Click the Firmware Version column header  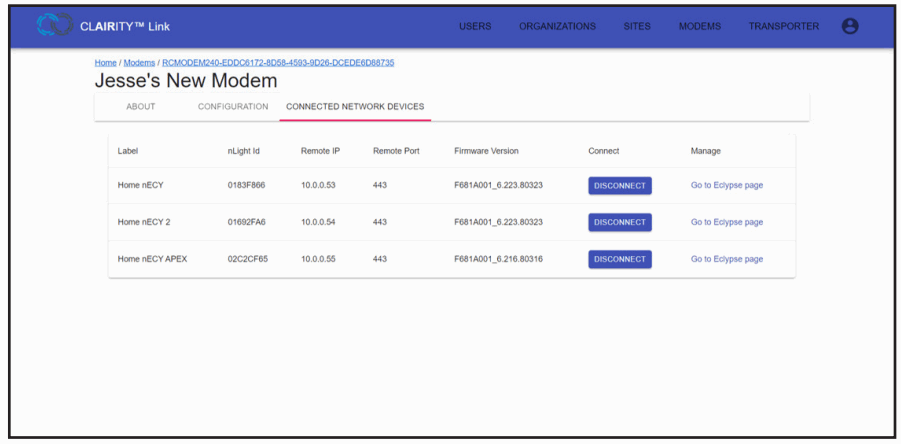click(x=486, y=151)
